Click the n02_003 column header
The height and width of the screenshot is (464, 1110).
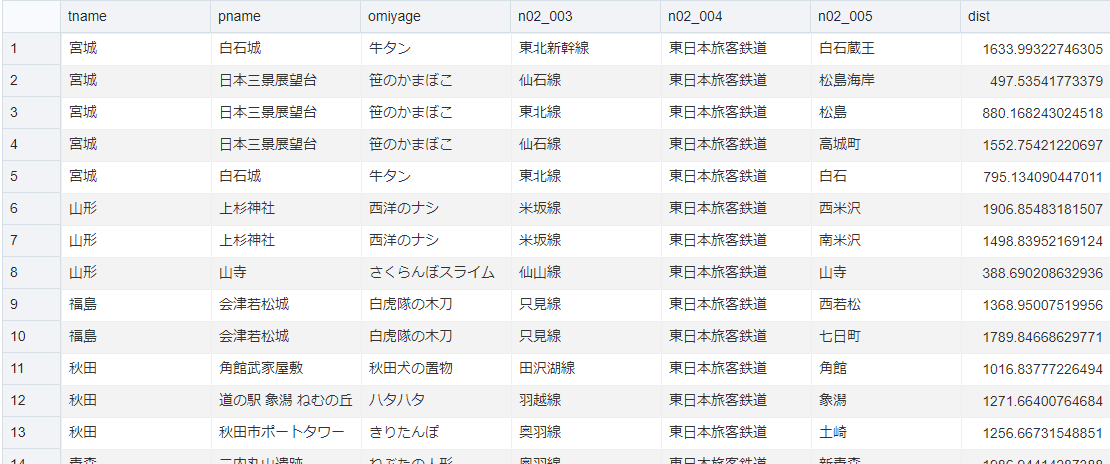click(x=585, y=16)
